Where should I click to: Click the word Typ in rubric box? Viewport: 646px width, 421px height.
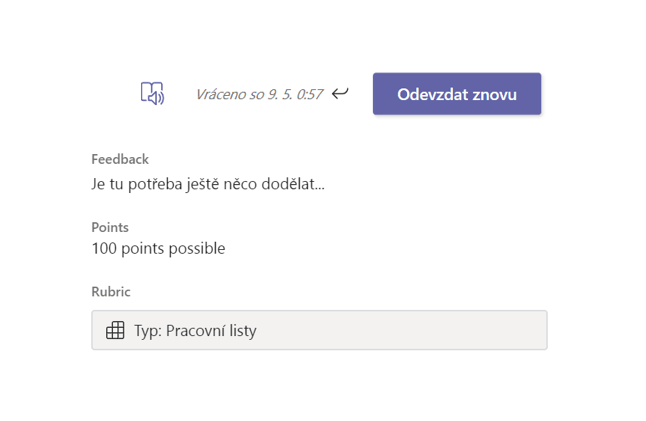[146, 330]
